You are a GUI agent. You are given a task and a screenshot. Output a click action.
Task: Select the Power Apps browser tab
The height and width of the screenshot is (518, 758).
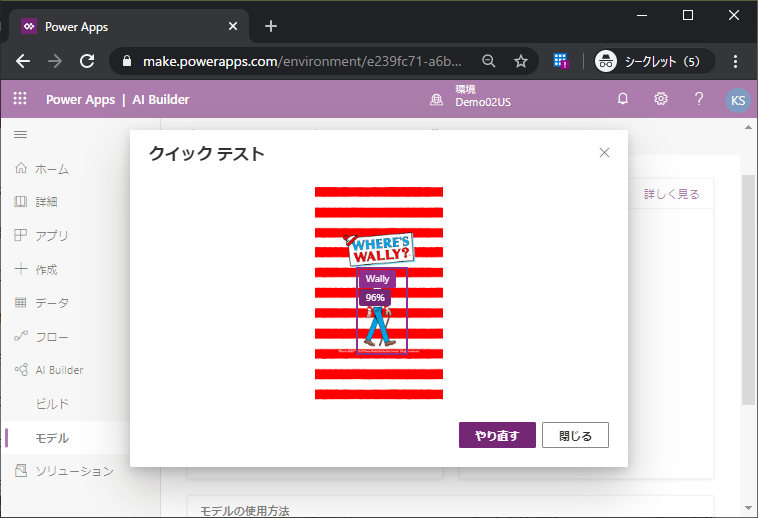tap(130, 26)
